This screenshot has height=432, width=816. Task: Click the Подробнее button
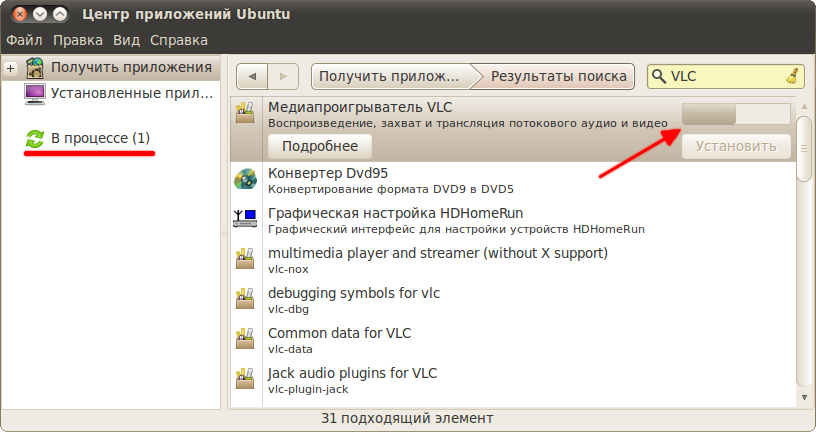(320, 146)
